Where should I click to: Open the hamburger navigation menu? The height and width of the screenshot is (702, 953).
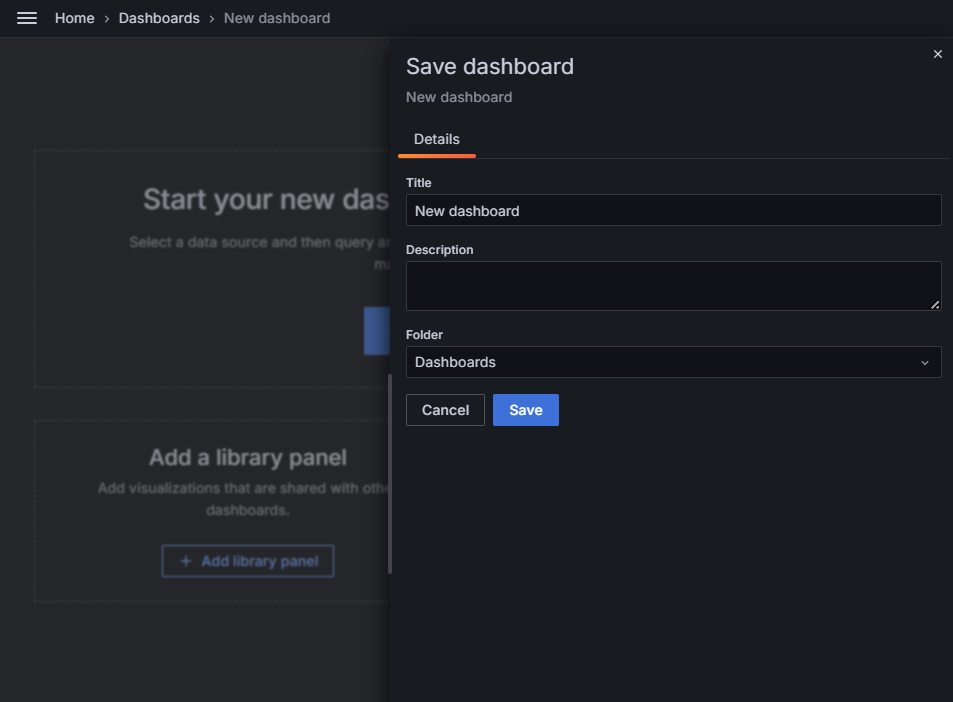point(27,18)
